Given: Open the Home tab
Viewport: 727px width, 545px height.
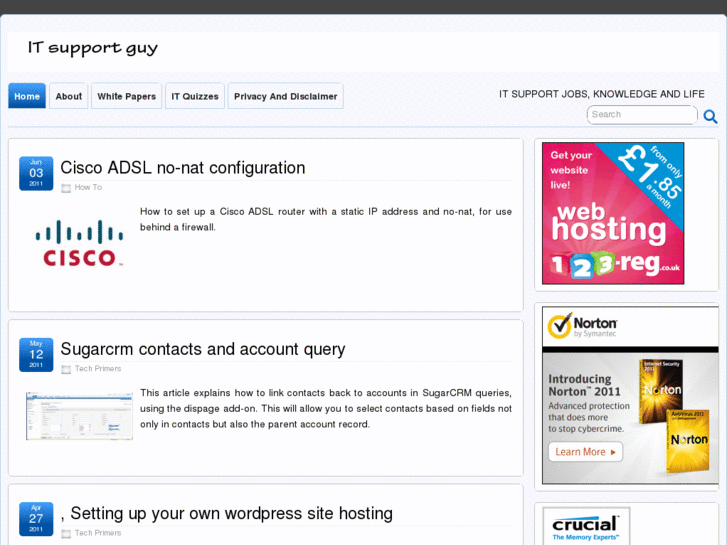Looking at the screenshot, I should coord(27,96).
